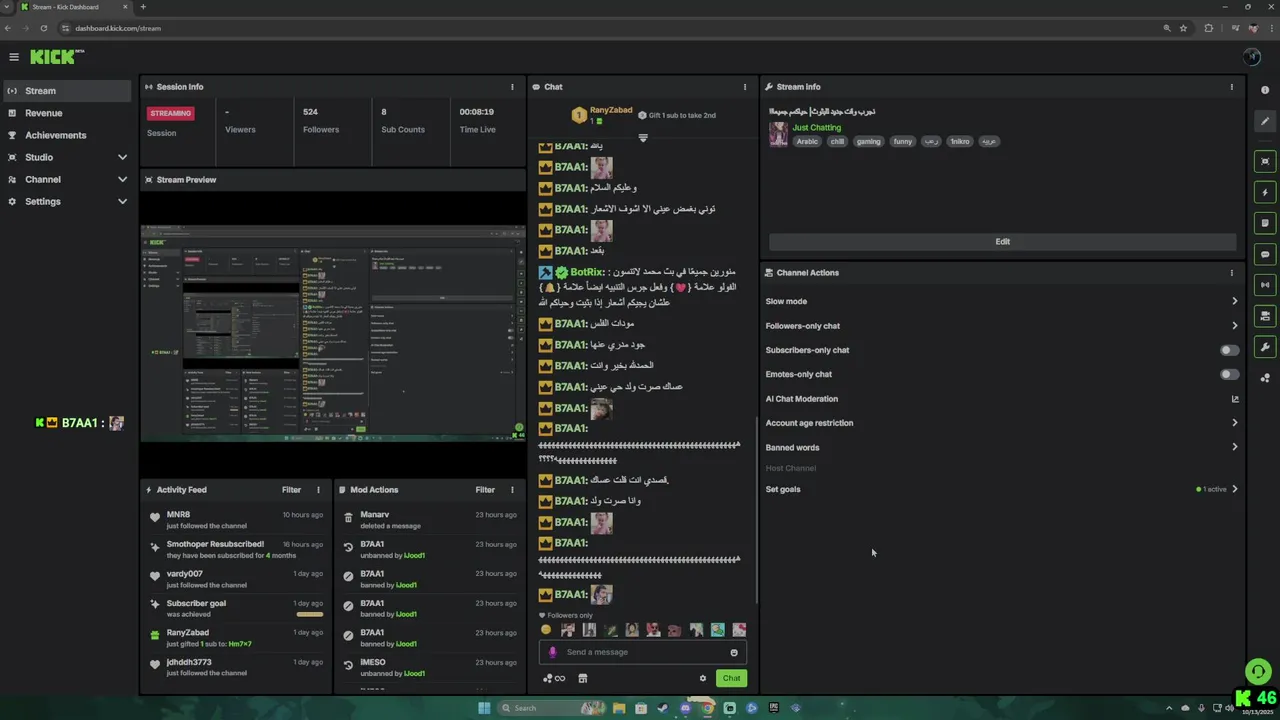Image resolution: width=1280 pixels, height=720 pixels.
Task: Toggle the lightning activity feed icon in right sidebar
Action: click(x=1265, y=192)
